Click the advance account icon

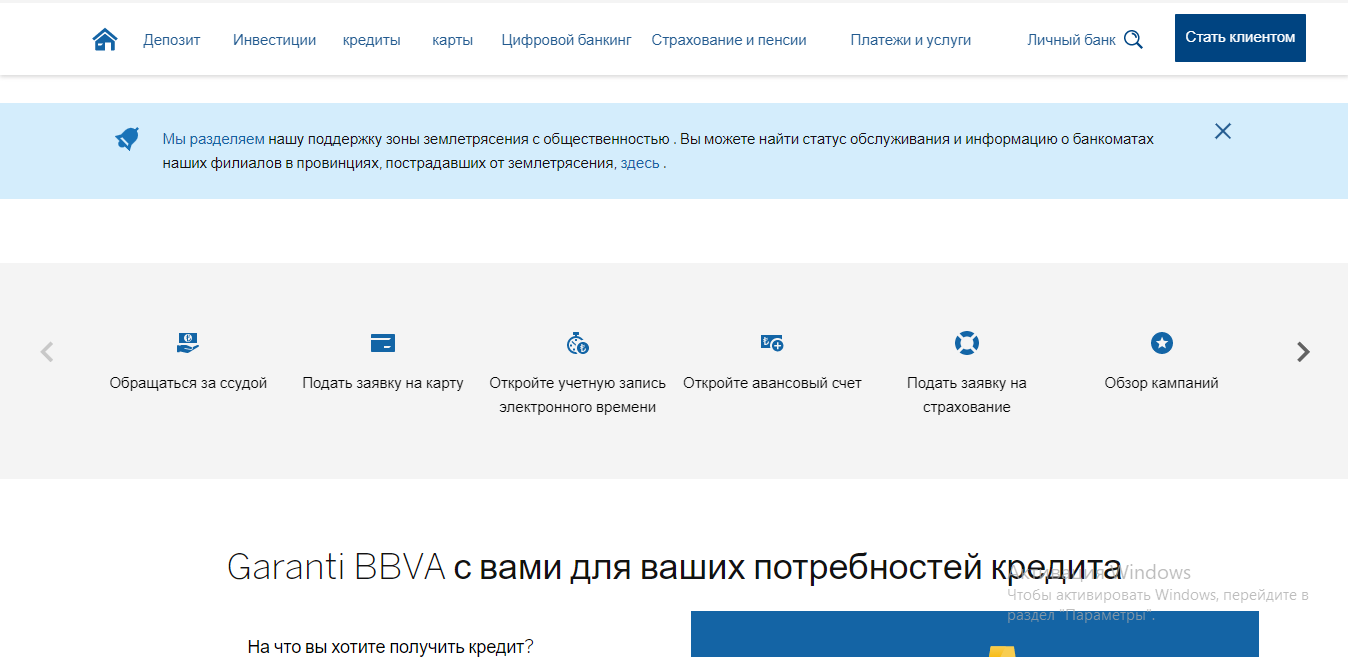point(771,343)
